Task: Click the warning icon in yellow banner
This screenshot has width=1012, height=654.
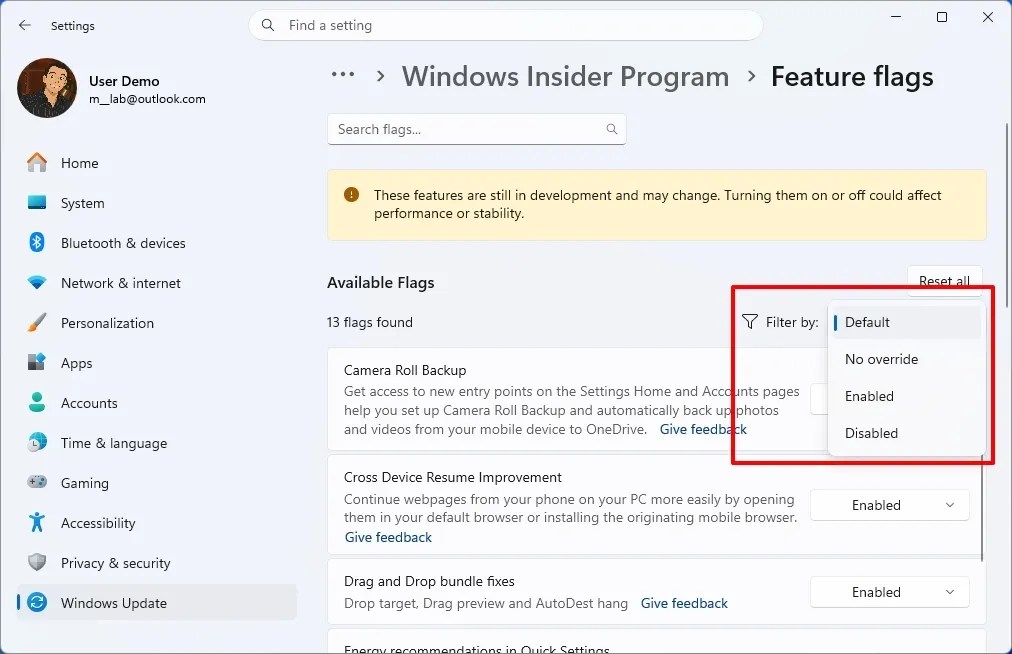Action: tap(351, 194)
